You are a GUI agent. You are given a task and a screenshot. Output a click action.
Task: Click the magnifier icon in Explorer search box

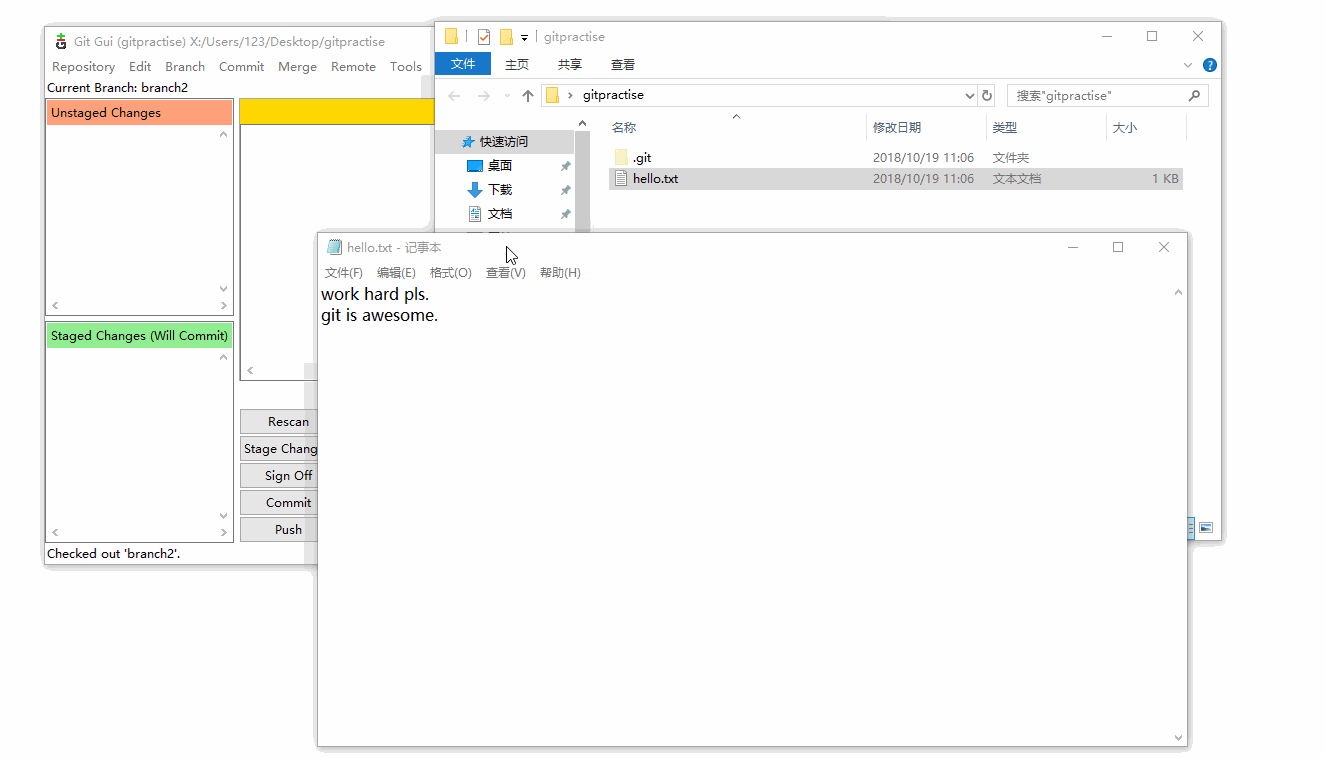coord(1194,96)
